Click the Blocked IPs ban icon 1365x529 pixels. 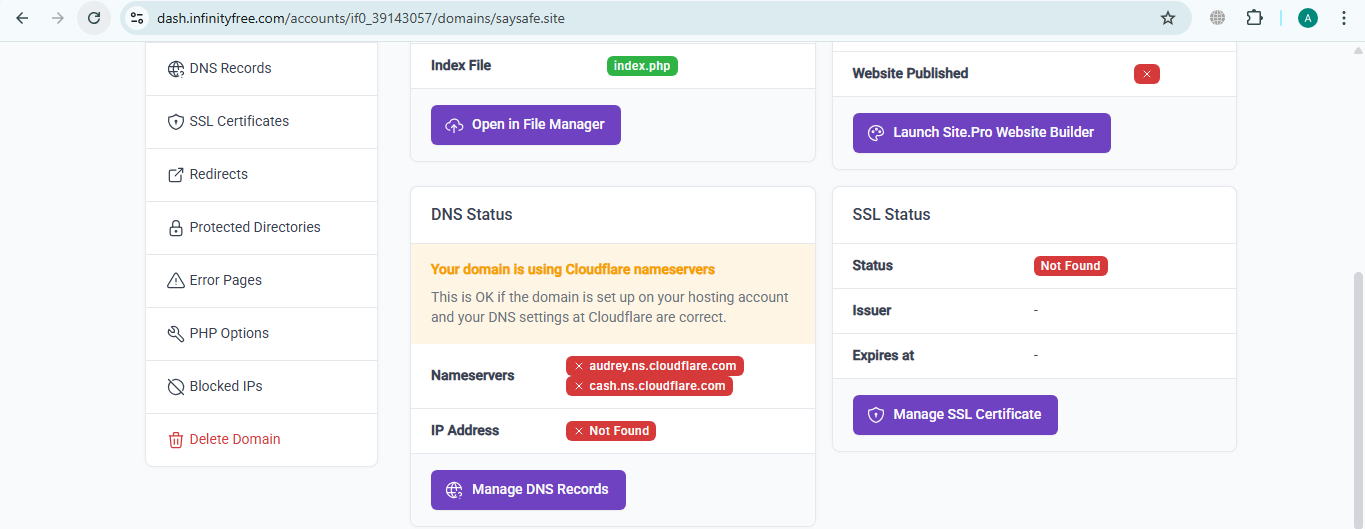(175, 387)
